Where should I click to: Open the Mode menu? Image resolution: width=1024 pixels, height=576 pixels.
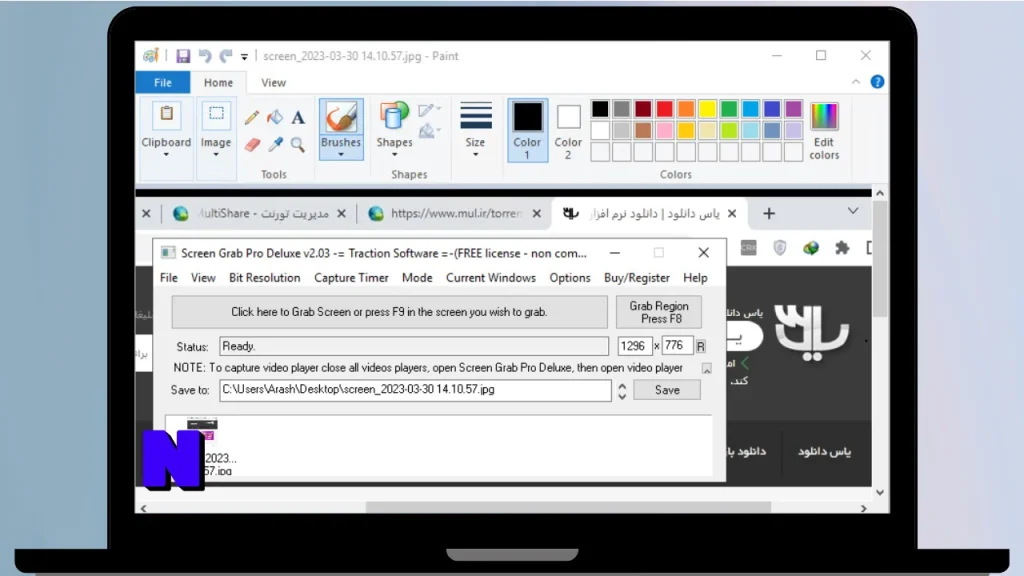coord(417,278)
